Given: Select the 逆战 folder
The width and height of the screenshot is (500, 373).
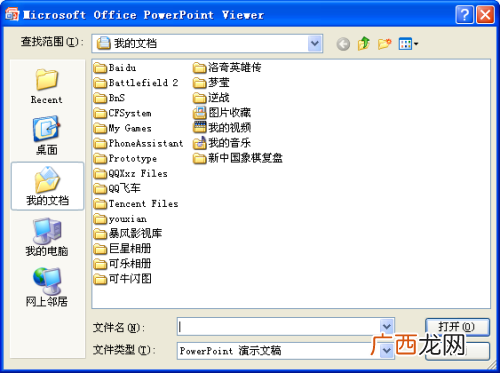Looking at the screenshot, I should (211, 98).
